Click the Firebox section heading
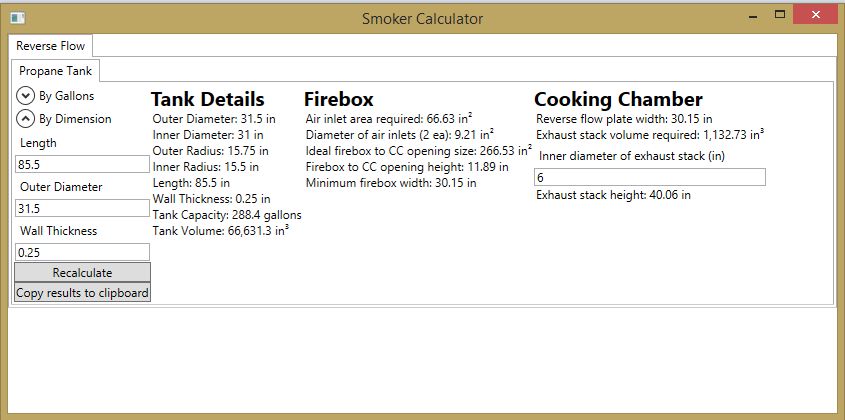This screenshot has width=845, height=420. (x=338, y=99)
